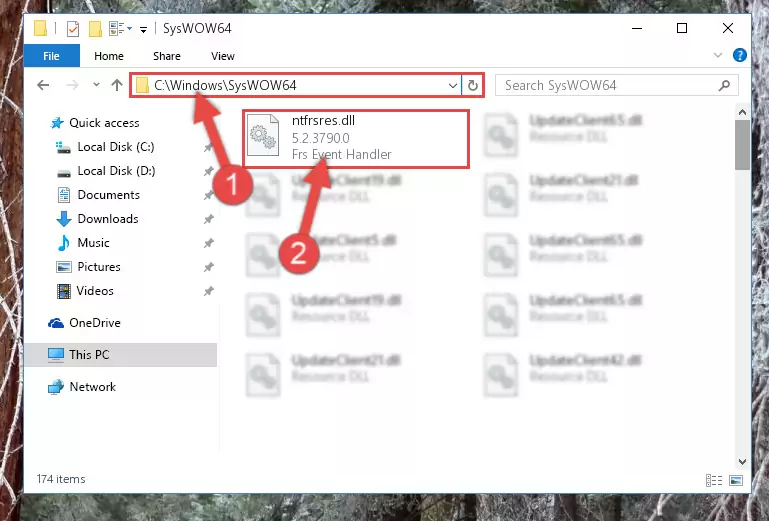Open Documents in the navigation pane
769x521 pixels.
click(x=108, y=195)
